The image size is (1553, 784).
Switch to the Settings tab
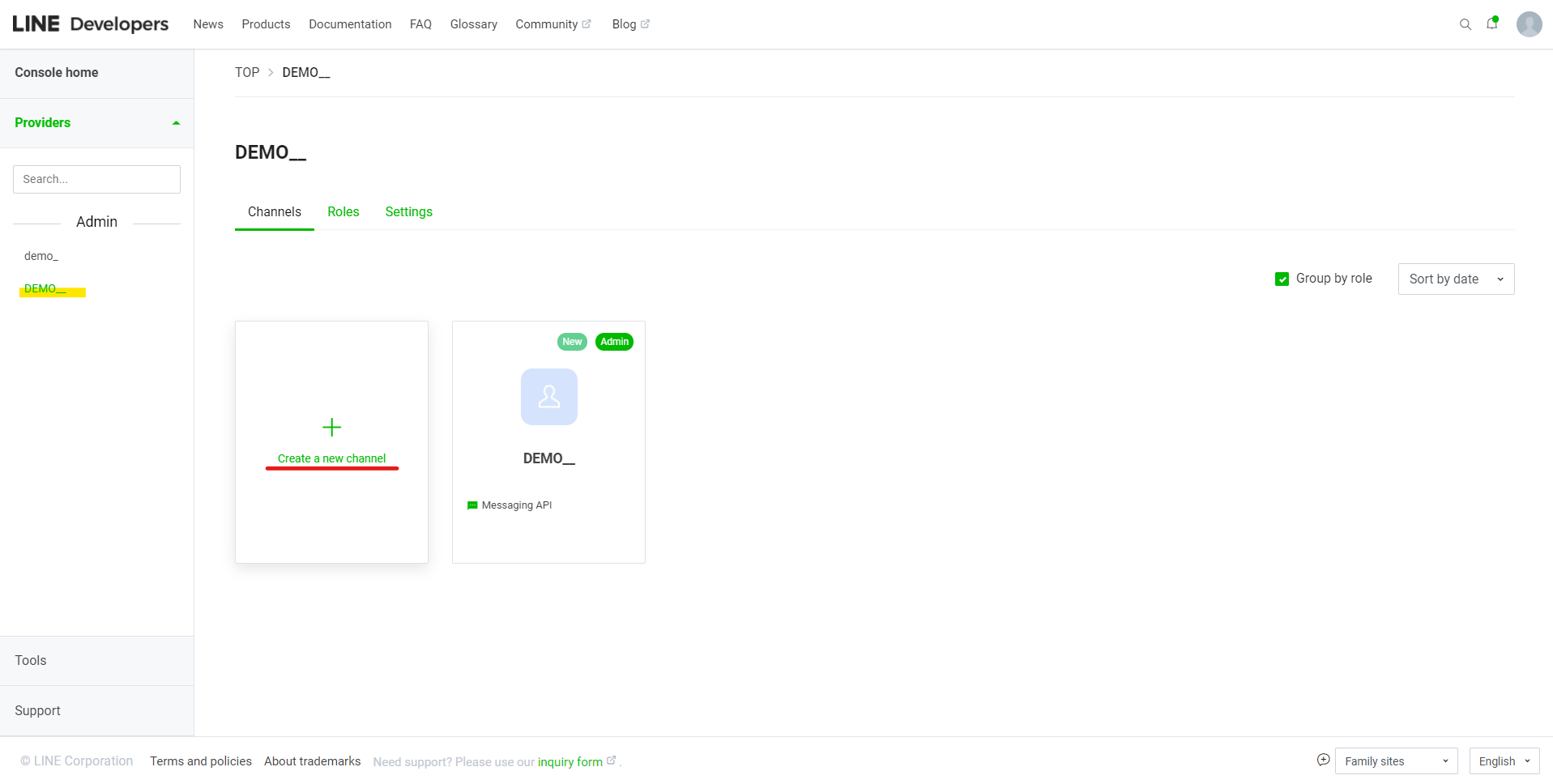pyautogui.click(x=408, y=211)
